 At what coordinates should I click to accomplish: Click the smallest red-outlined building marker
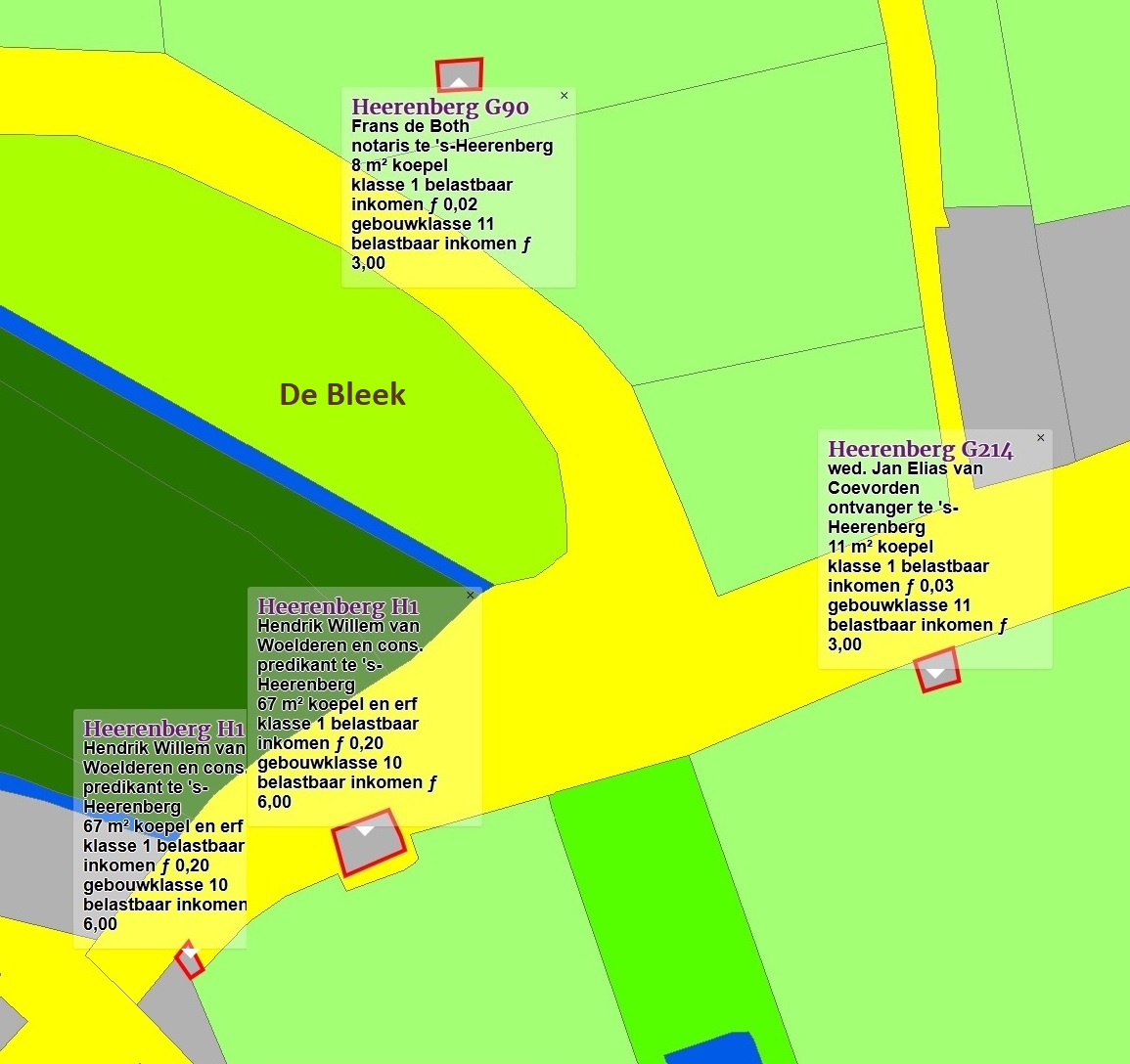189,959
